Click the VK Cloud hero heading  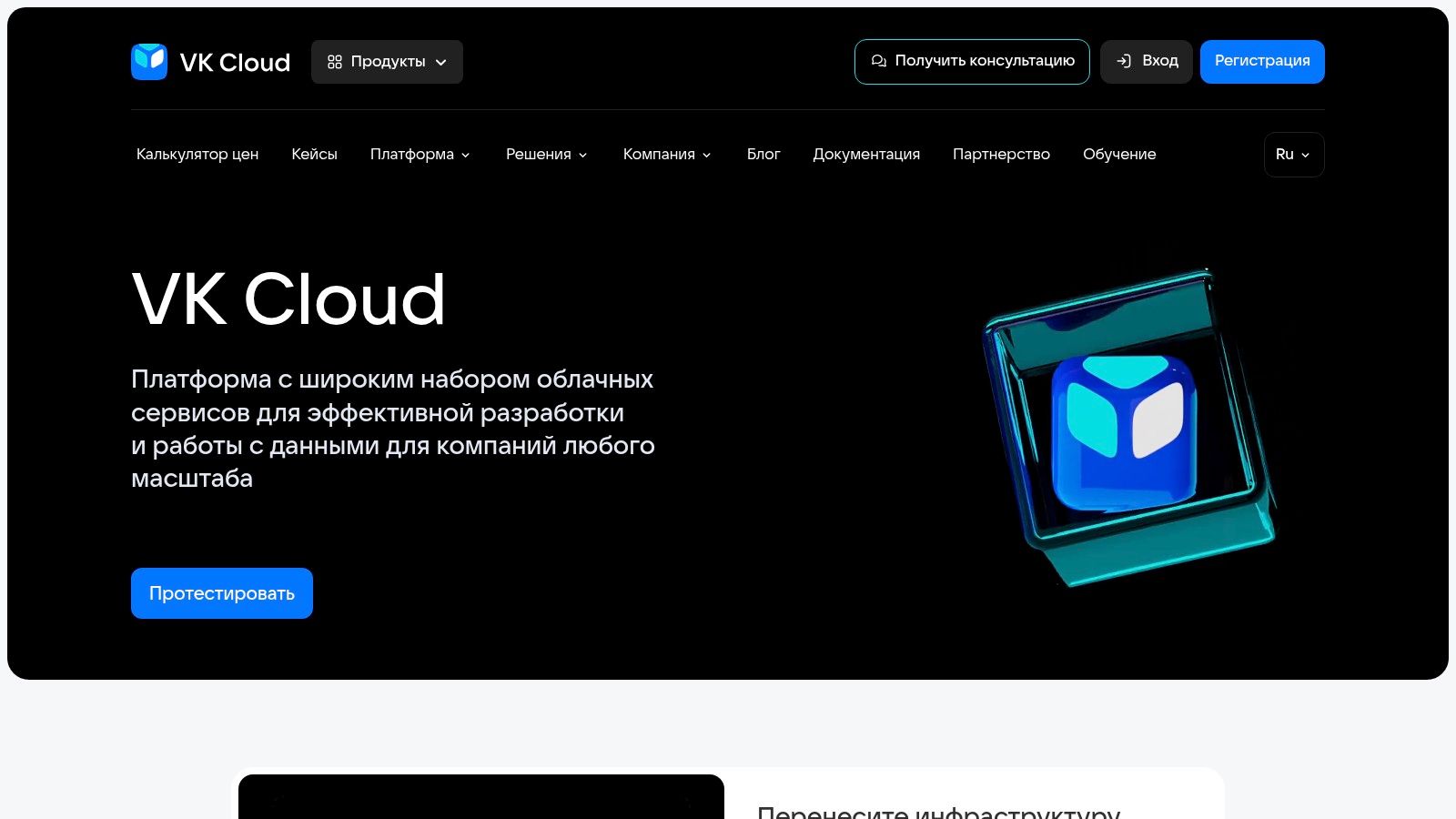288,299
